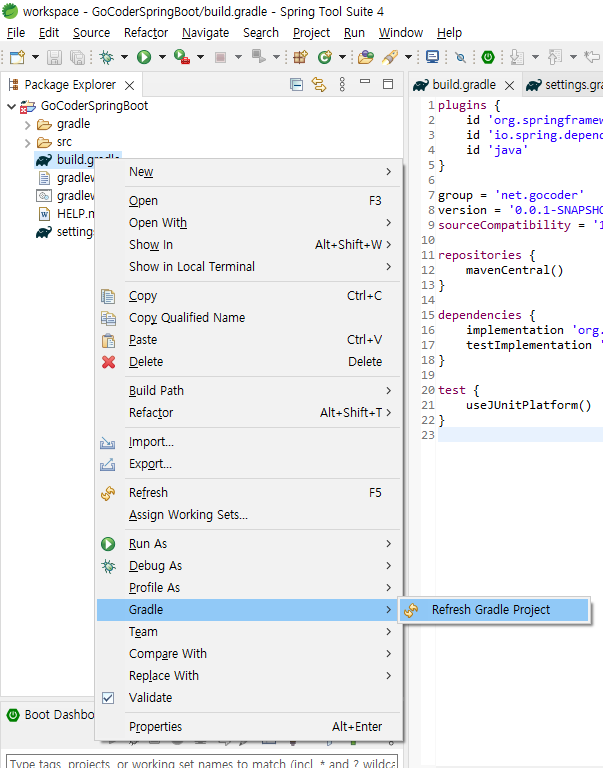Open the Debug dropdown arrow in toolbar
This screenshot has width=603, height=768.
(x=124, y=57)
